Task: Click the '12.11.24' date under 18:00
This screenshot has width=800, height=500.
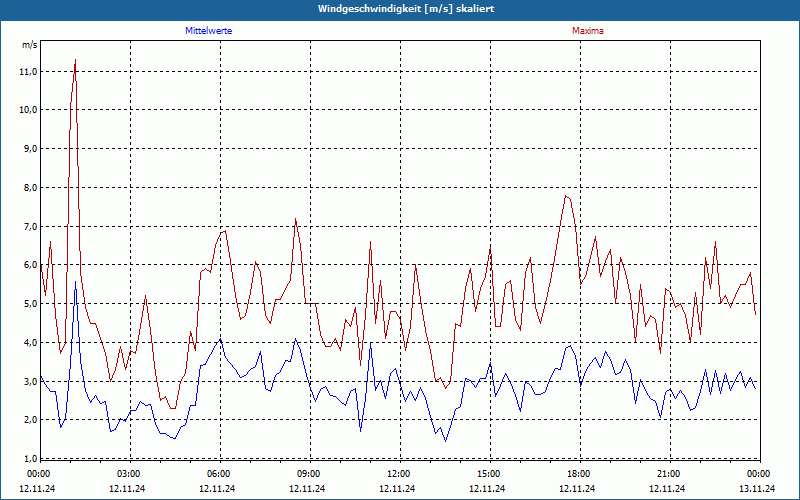Action: pyautogui.click(x=578, y=488)
